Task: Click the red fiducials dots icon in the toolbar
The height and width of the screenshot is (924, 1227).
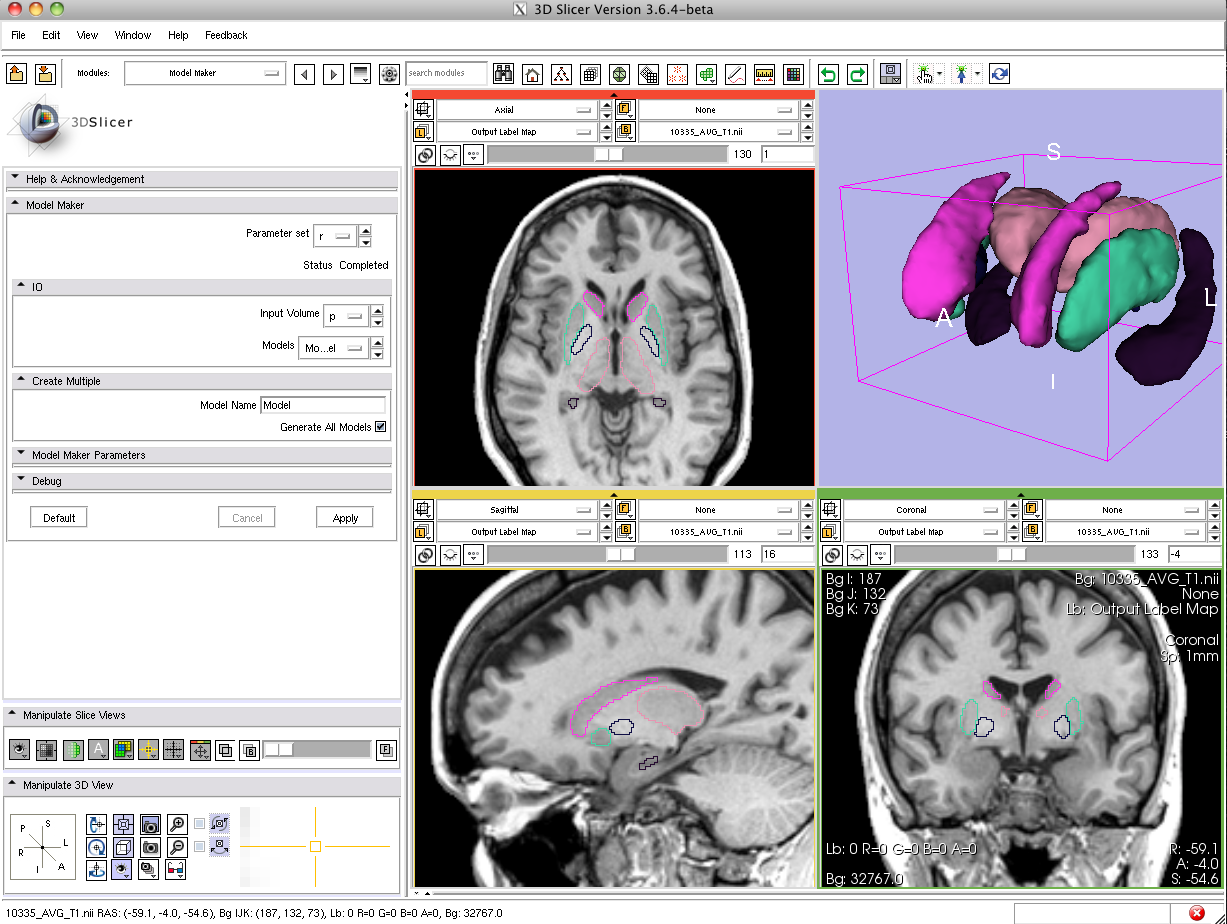Action: click(677, 74)
